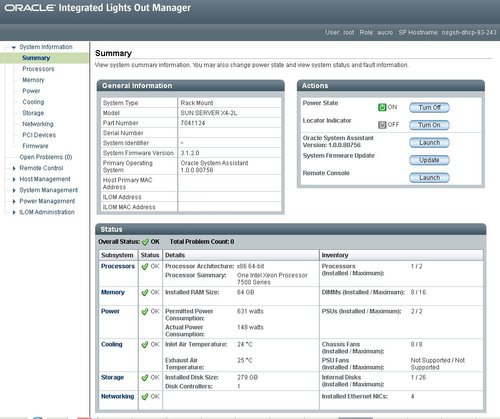This screenshot has height=419, width=500.
Task: Open Processors page in the sidebar
Action: pyautogui.click(x=38, y=69)
